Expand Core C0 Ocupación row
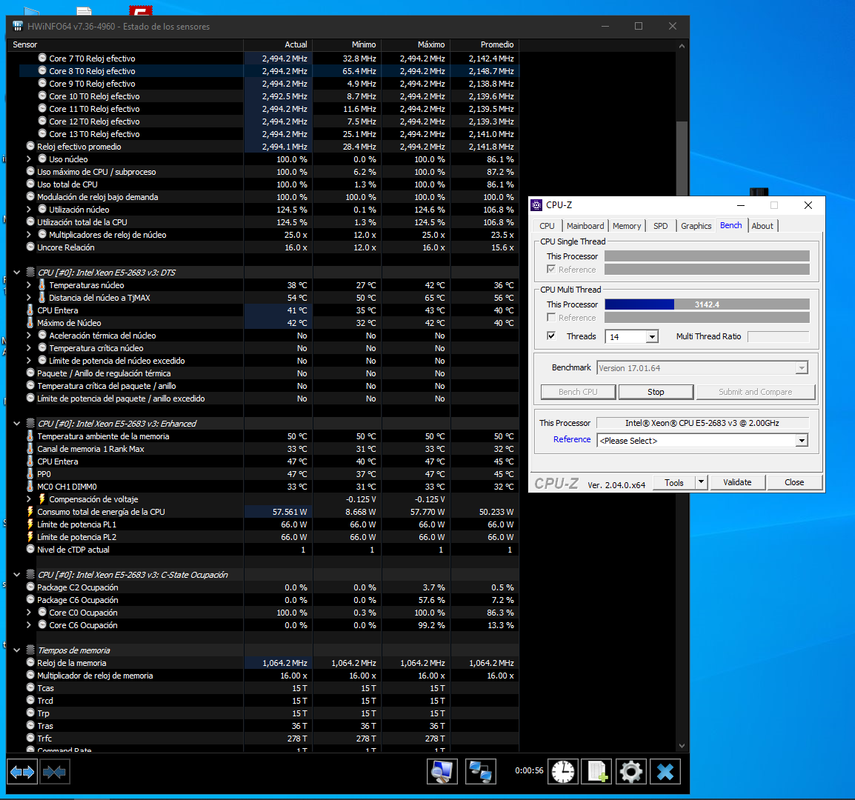The height and width of the screenshot is (800, 855). tap(29, 612)
